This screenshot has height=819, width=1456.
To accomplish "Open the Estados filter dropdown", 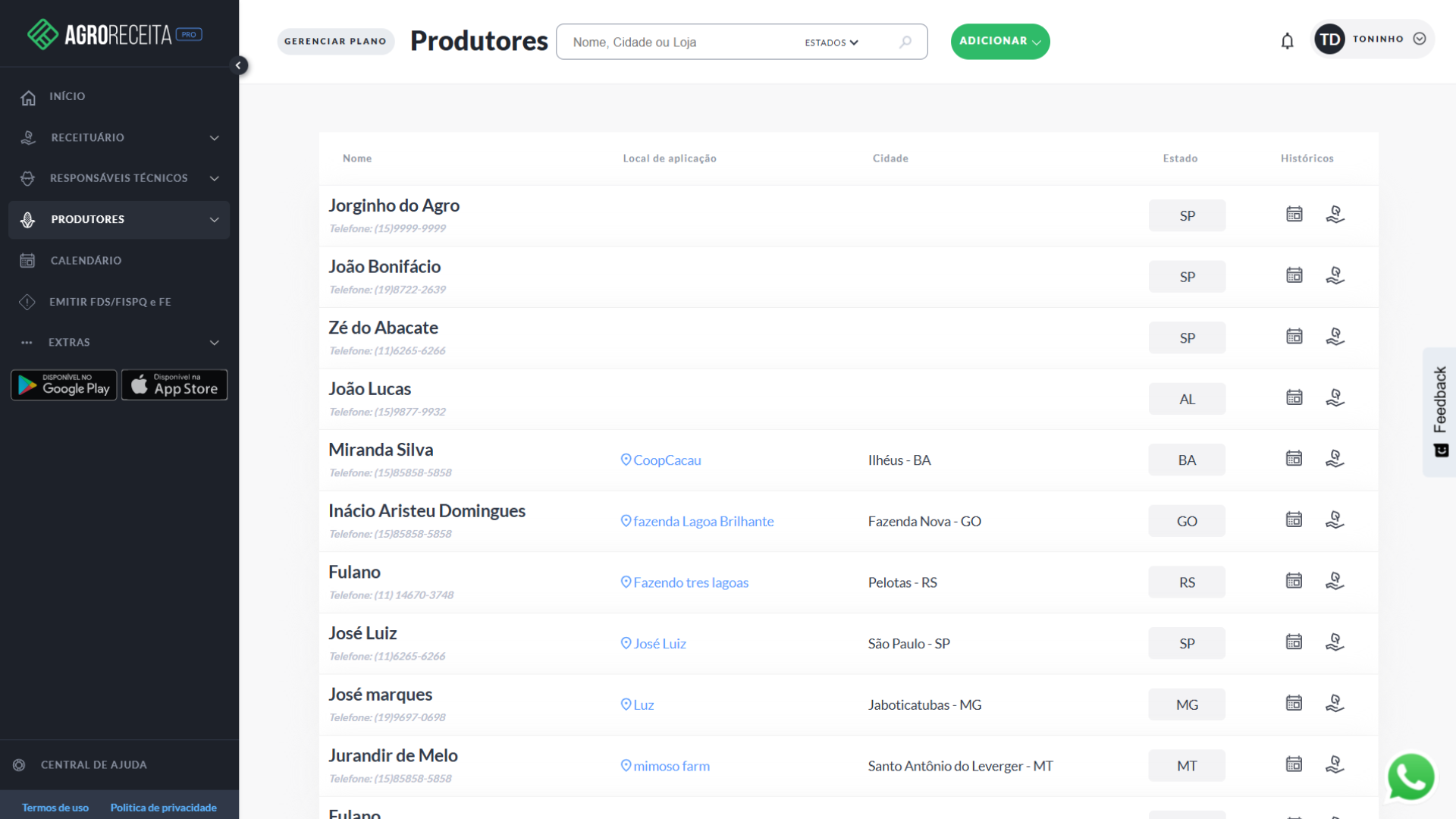I will [831, 42].
